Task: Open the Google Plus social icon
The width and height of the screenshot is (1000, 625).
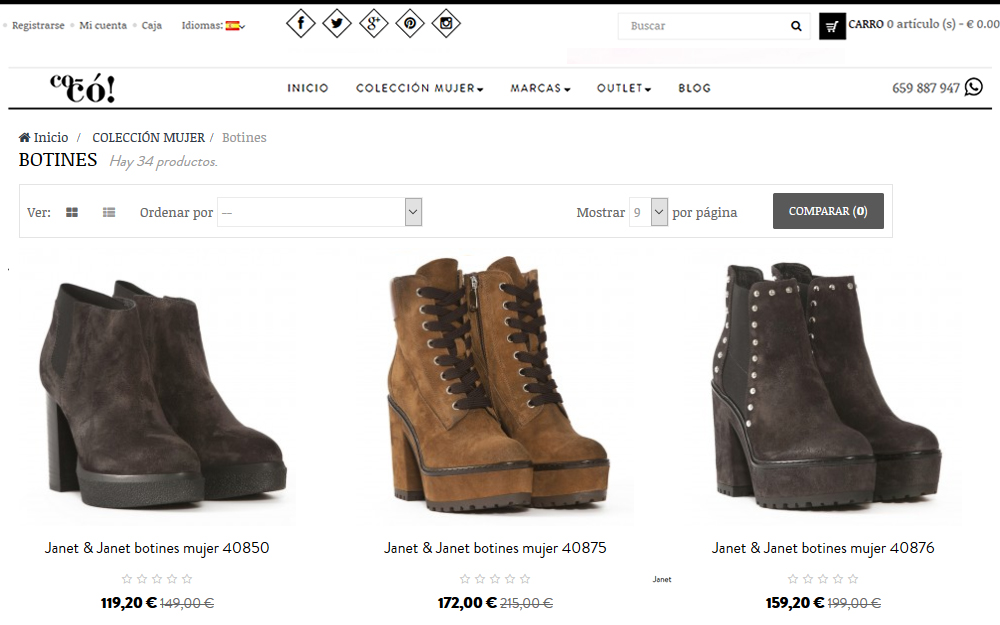Action: 373,24
